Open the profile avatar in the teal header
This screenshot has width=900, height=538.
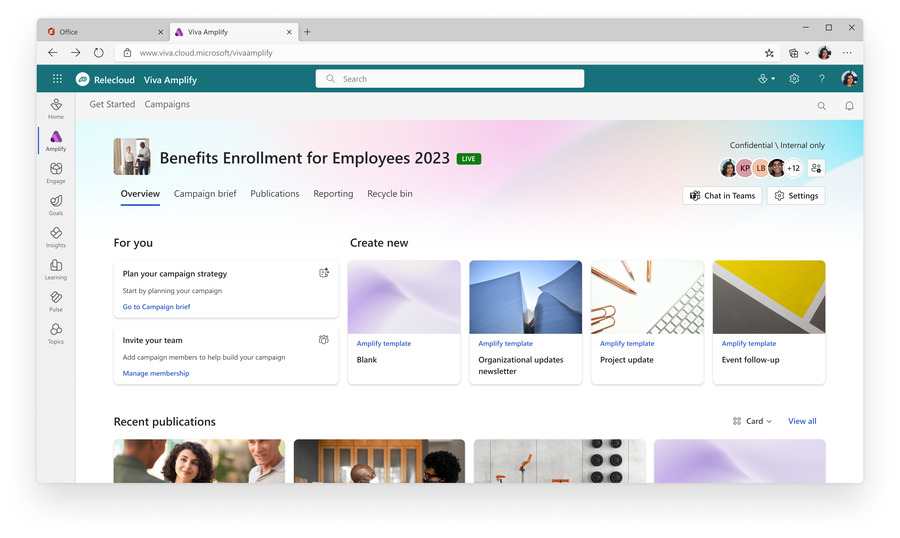point(849,79)
